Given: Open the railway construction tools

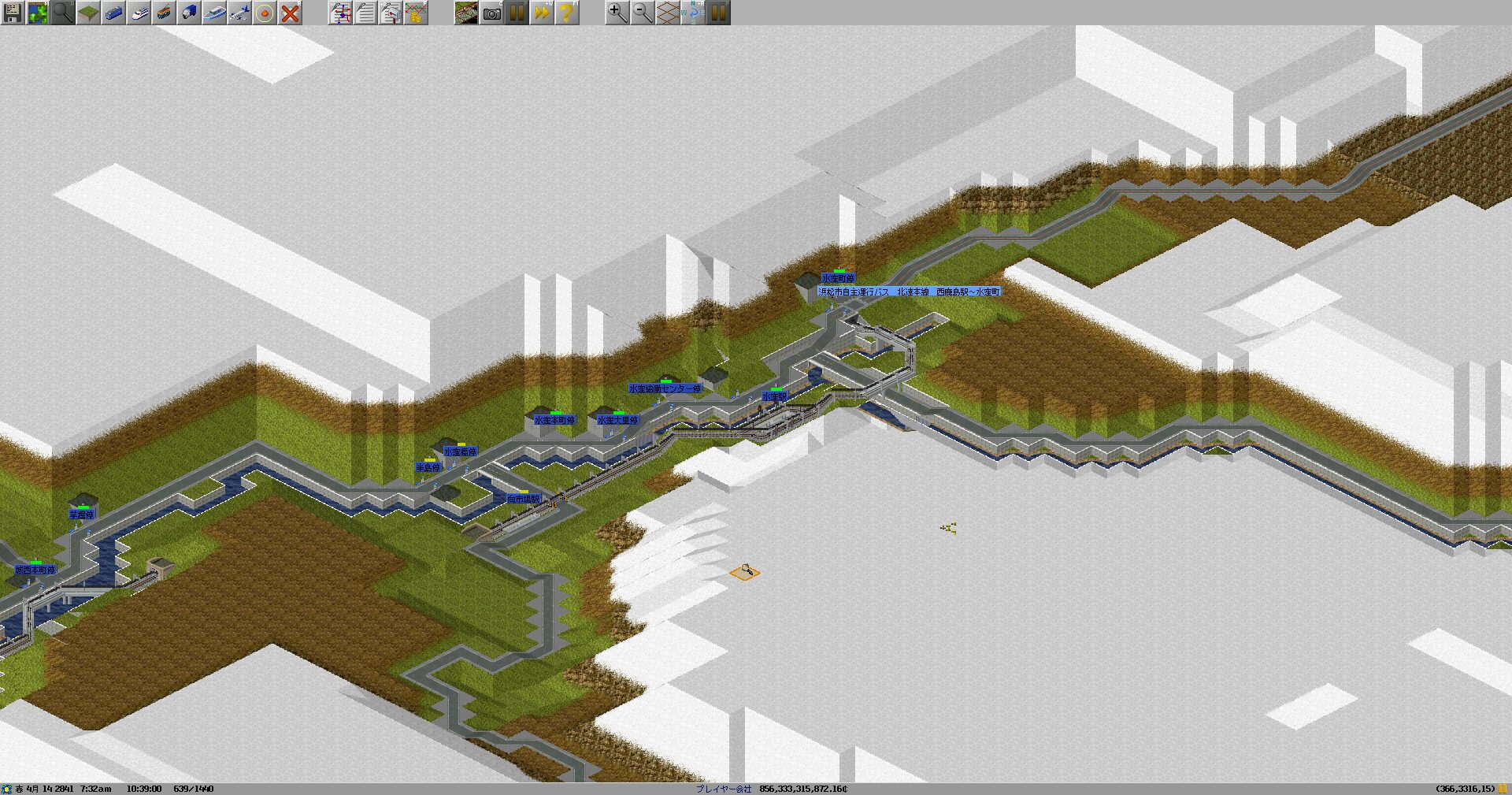Looking at the screenshot, I should 113,13.
